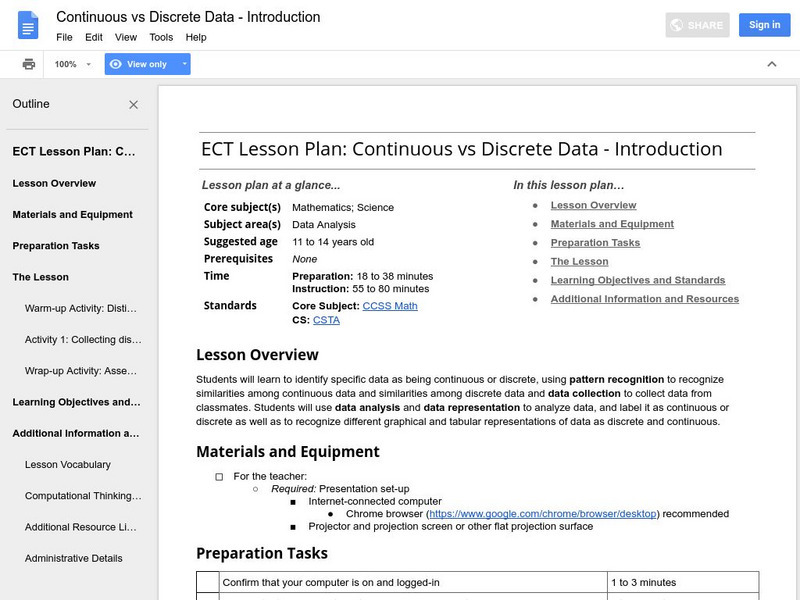Open the Help menu

pyautogui.click(x=196, y=37)
